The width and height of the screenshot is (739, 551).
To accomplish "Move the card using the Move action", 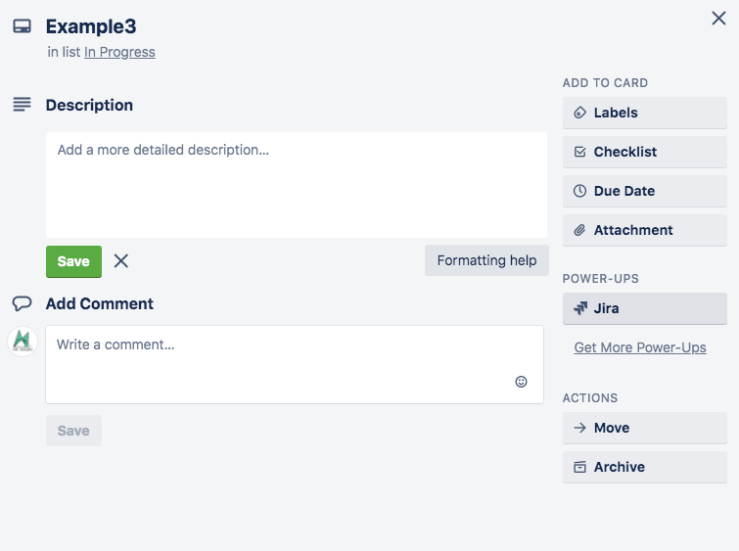I will click(644, 428).
